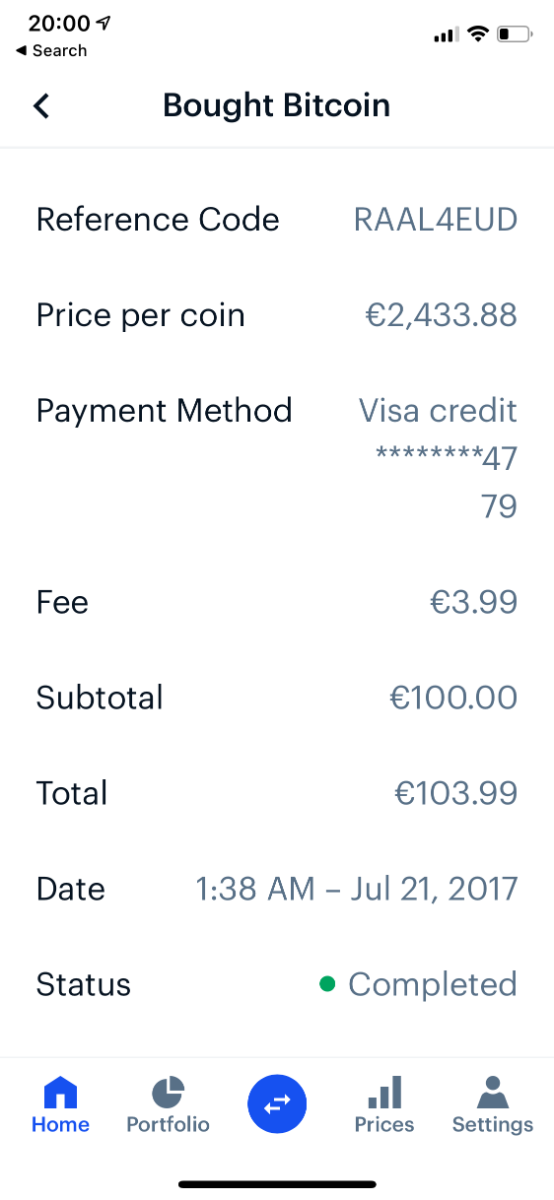The image size is (554, 1200).
Task: Tap the green Completed status dot
Action: pyautogui.click(x=327, y=984)
